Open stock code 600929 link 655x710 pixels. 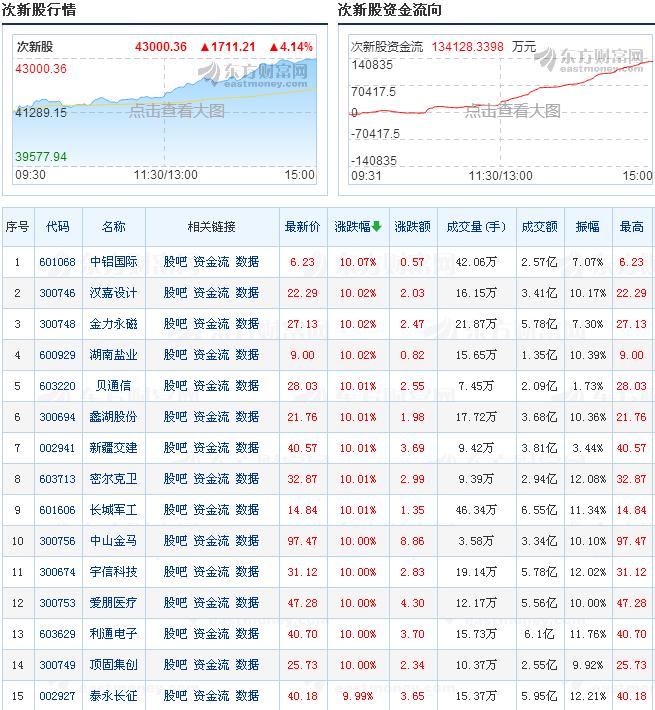(x=57, y=355)
